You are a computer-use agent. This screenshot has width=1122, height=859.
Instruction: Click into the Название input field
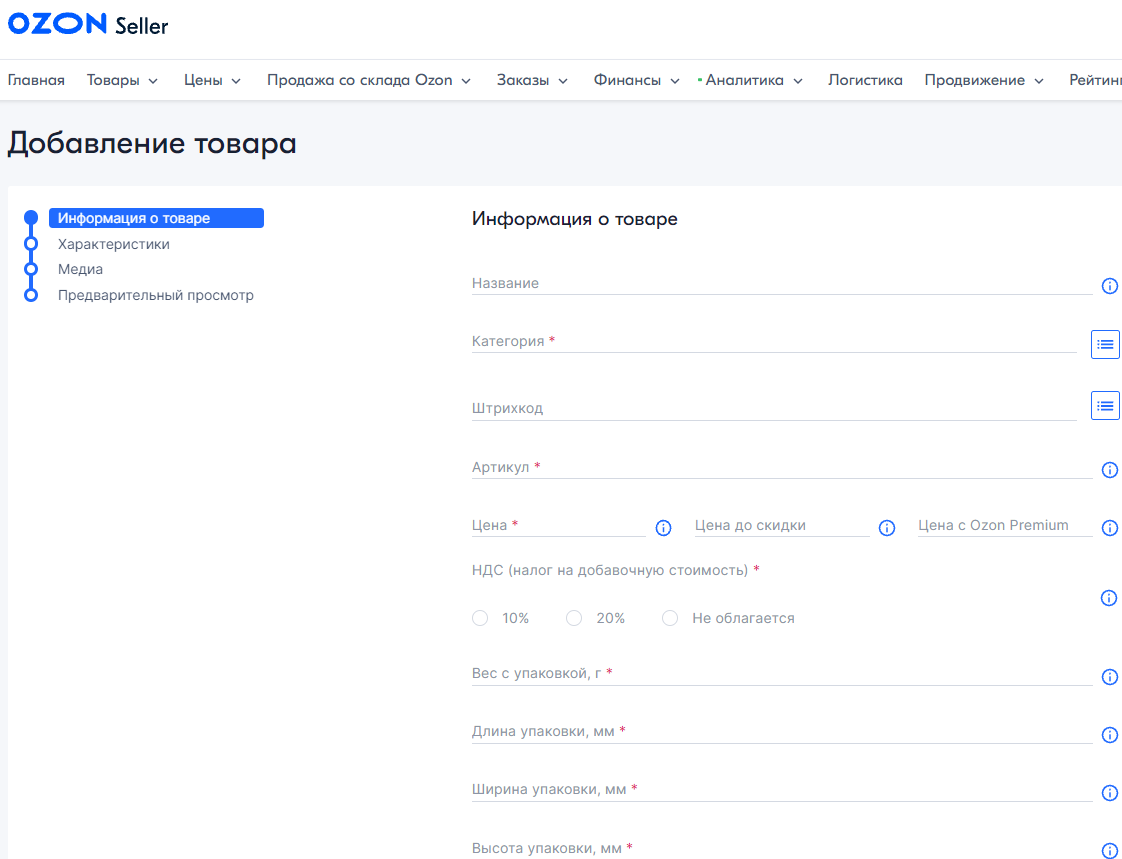pyautogui.click(x=780, y=284)
